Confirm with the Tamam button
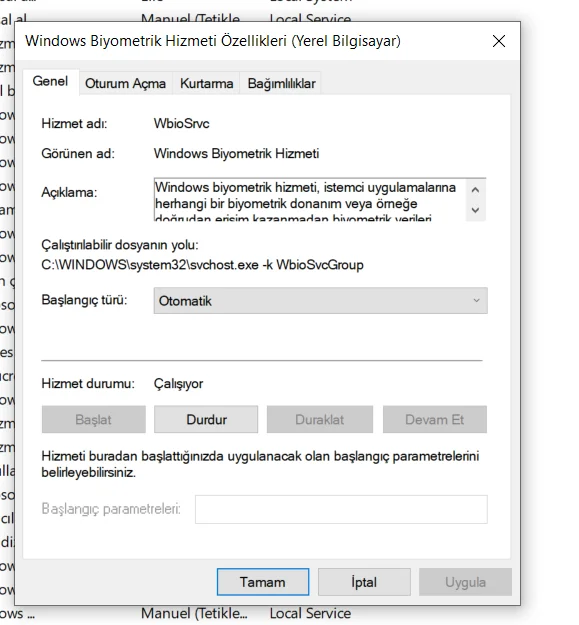 (x=263, y=582)
